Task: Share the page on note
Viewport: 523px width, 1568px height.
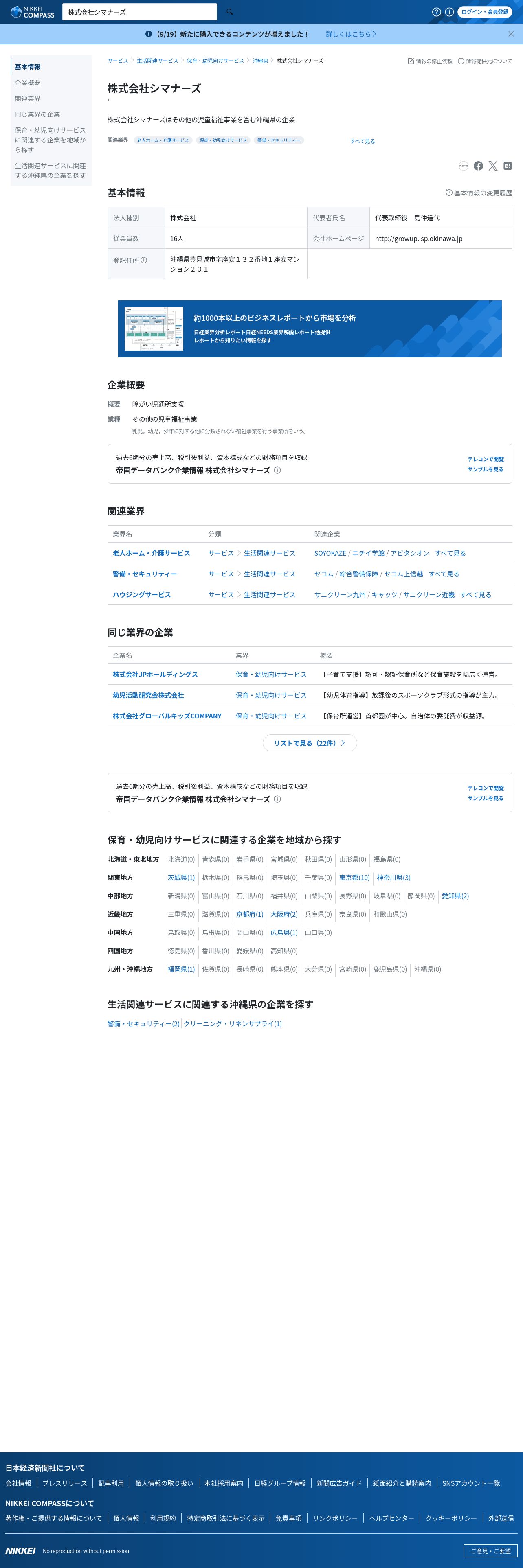Action: coord(464,166)
